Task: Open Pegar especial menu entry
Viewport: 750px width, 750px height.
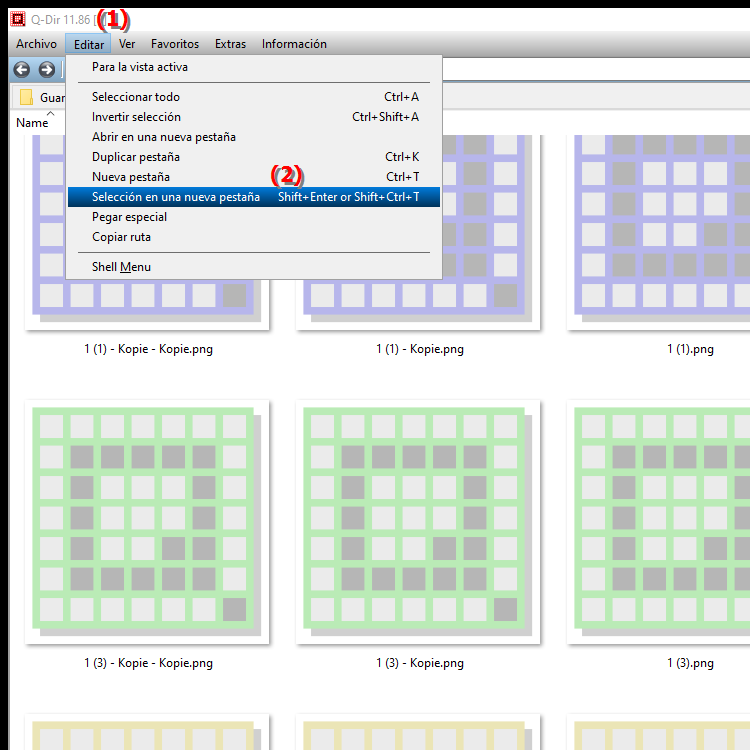Action: (x=254, y=217)
